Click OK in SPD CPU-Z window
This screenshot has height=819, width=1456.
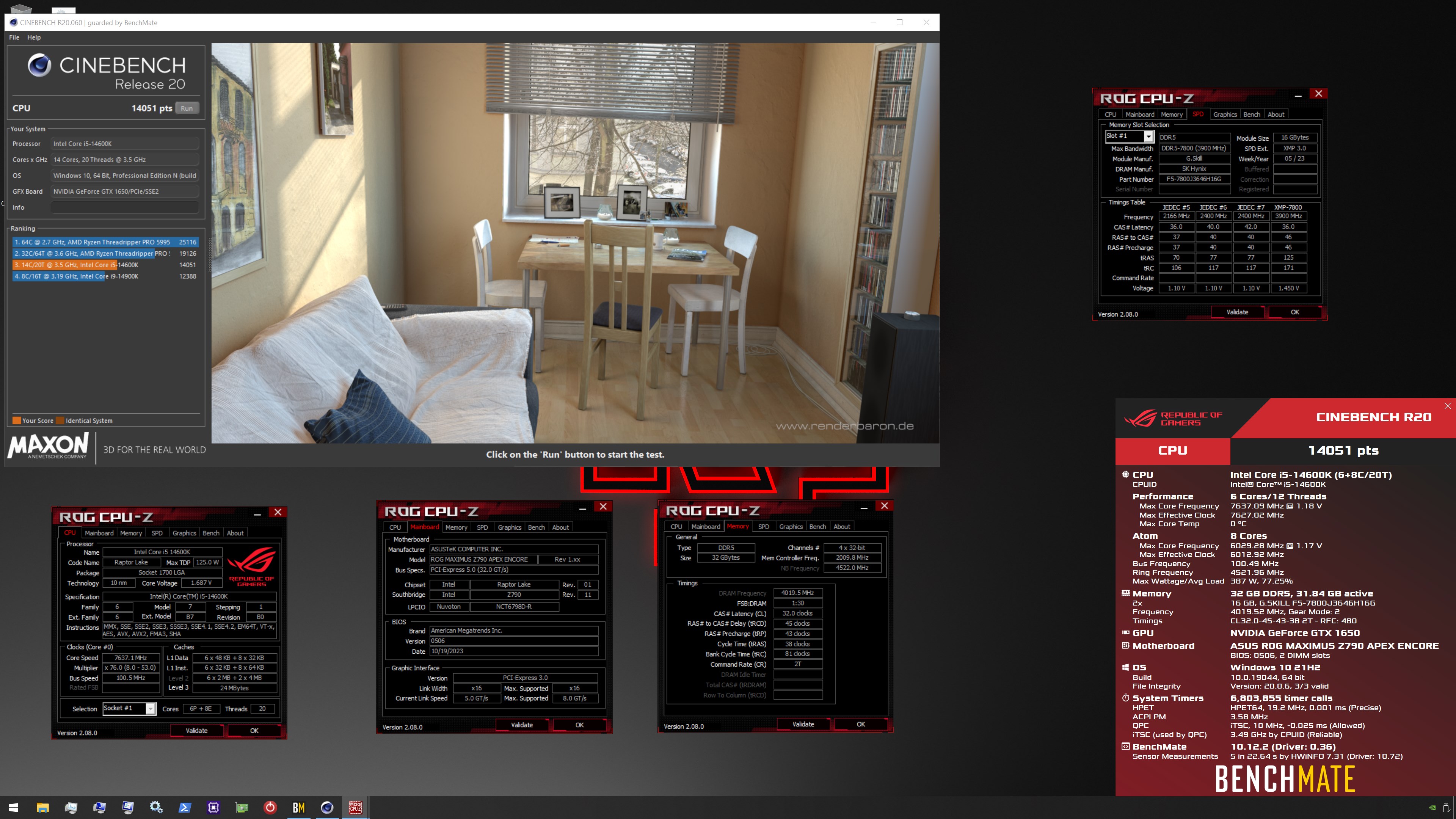pyautogui.click(x=1295, y=312)
